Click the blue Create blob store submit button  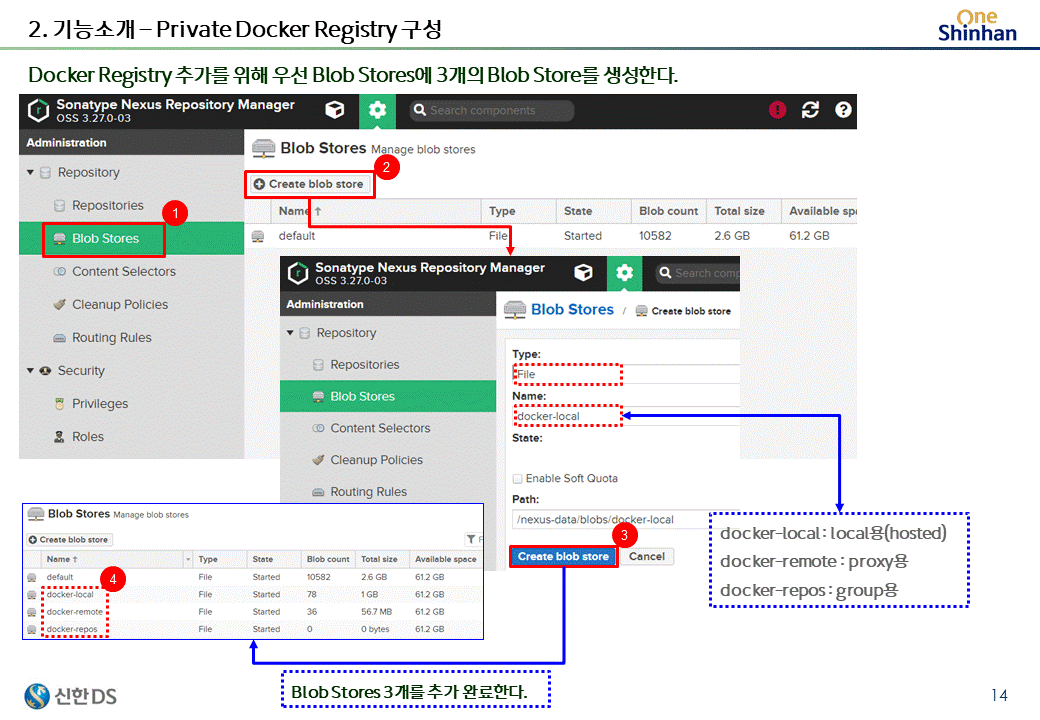coord(563,556)
